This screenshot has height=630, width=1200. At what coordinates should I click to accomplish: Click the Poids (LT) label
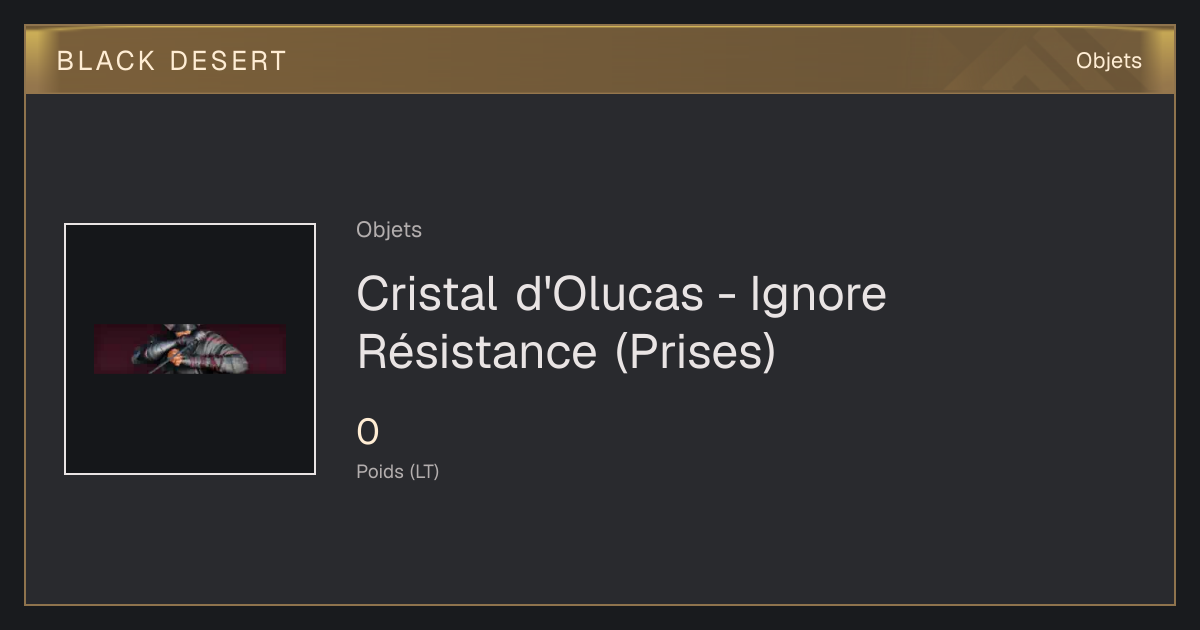point(397,471)
